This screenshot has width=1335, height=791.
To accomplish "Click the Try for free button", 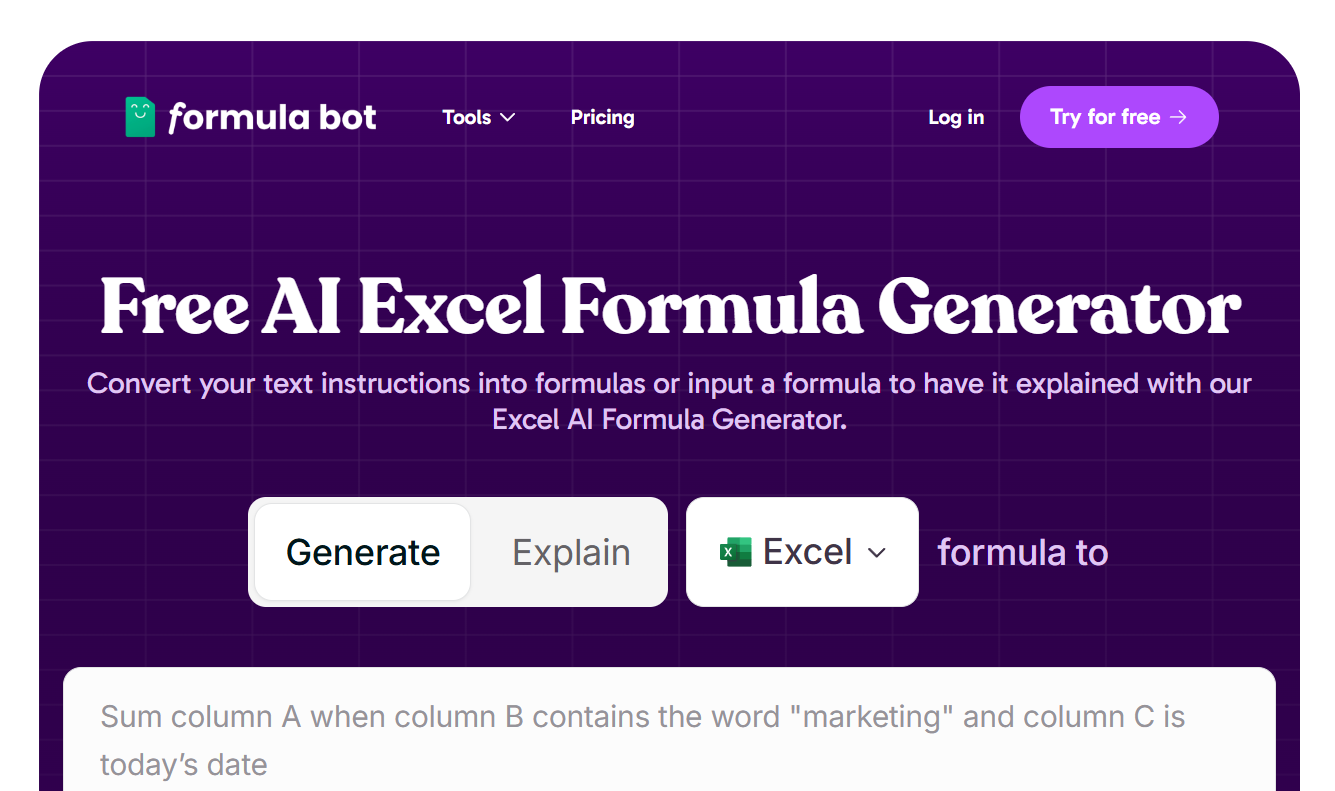I will [x=1119, y=116].
